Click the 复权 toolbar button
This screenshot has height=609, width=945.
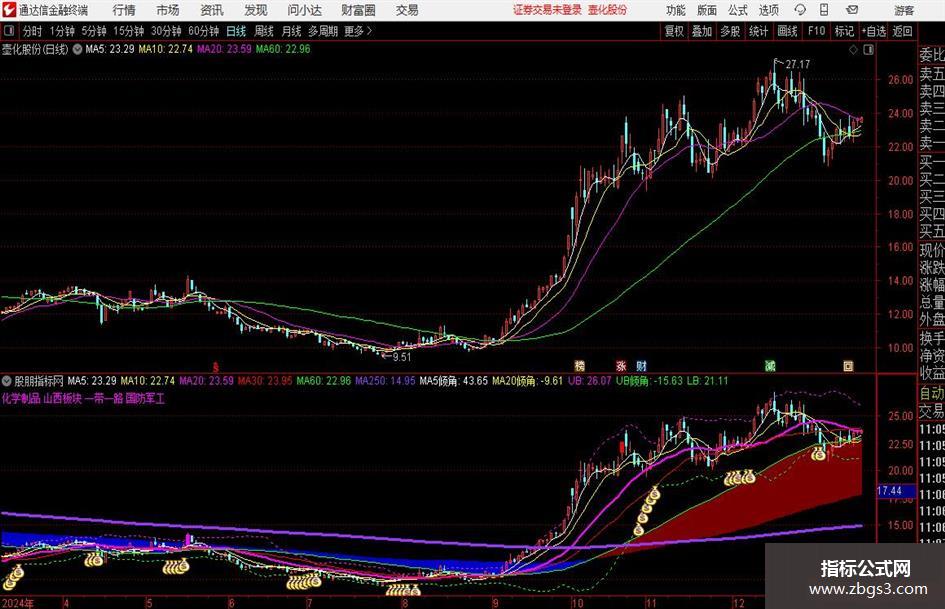(674, 31)
